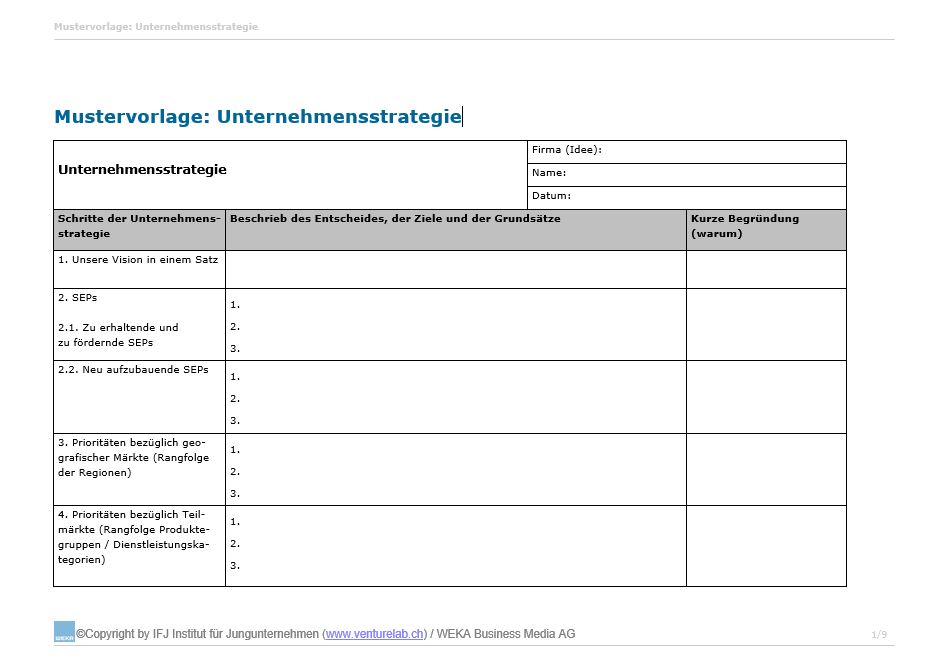The width and height of the screenshot is (934, 666).
Task: Click the Begründung cell in the Vision row
Action: click(765, 269)
